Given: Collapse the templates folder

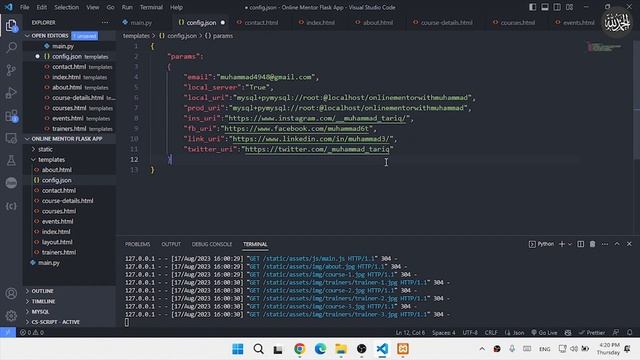Looking at the screenshot, I should (x=51, y=160).
